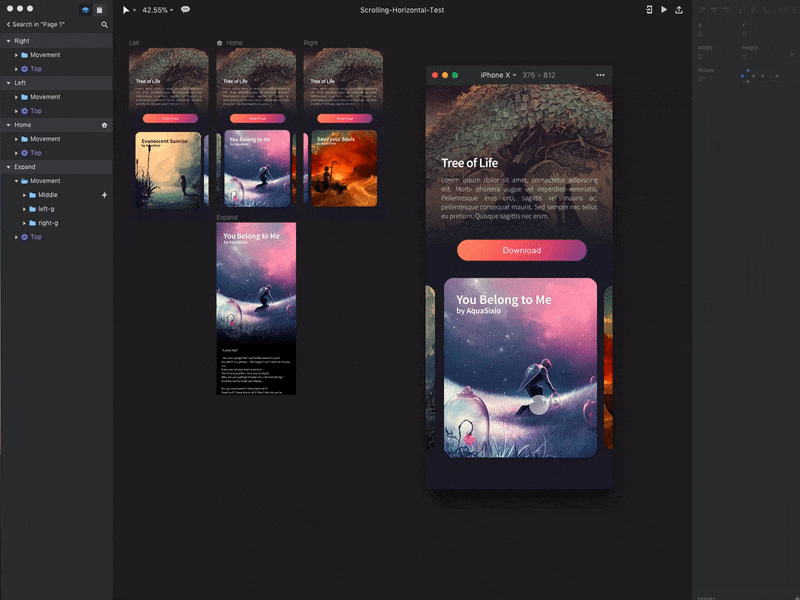This screenshot has height=600, width=800.
Task: Click the Tree of Life heading in preview
Action: 469,163
